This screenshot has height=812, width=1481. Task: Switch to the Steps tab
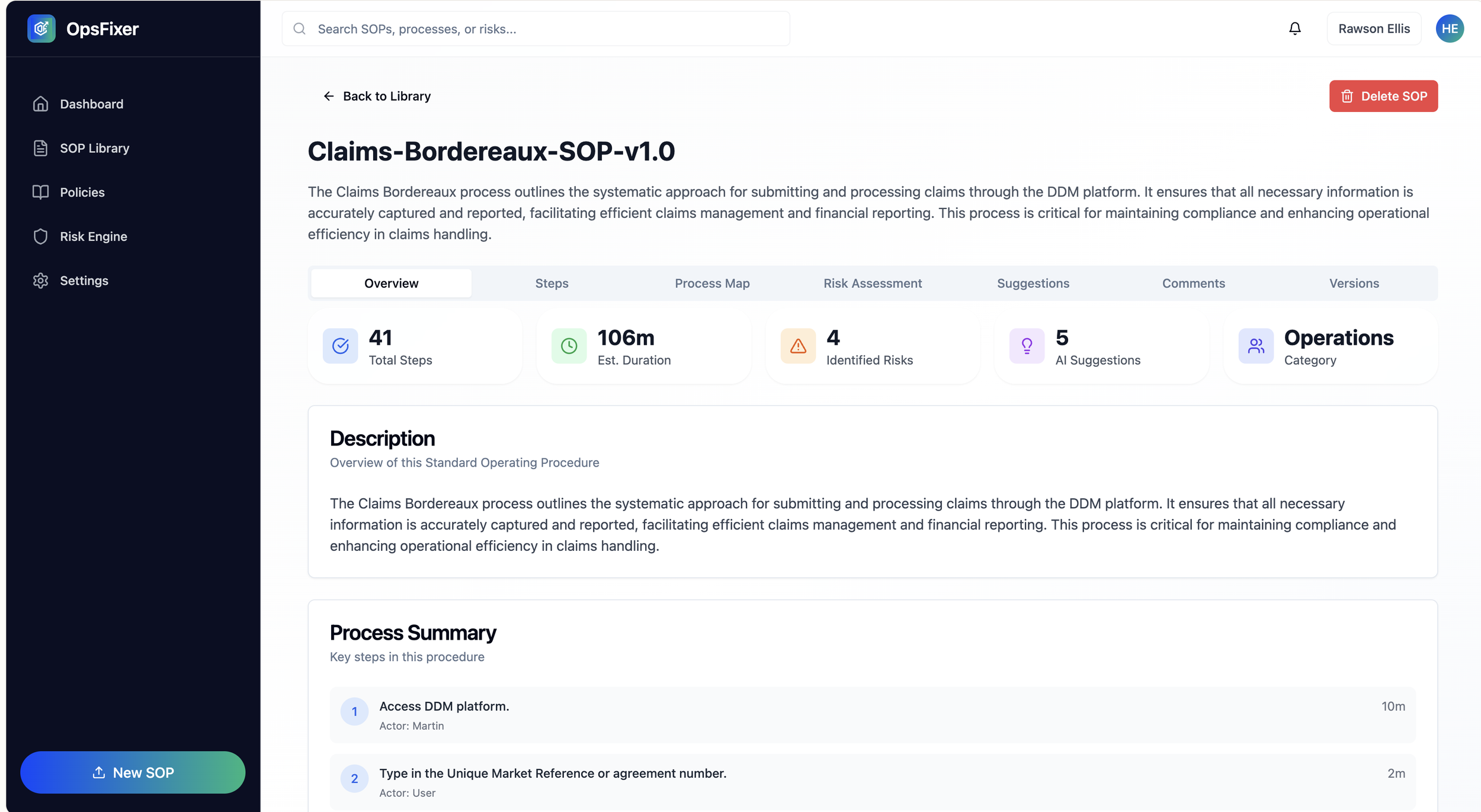(552, 283)
